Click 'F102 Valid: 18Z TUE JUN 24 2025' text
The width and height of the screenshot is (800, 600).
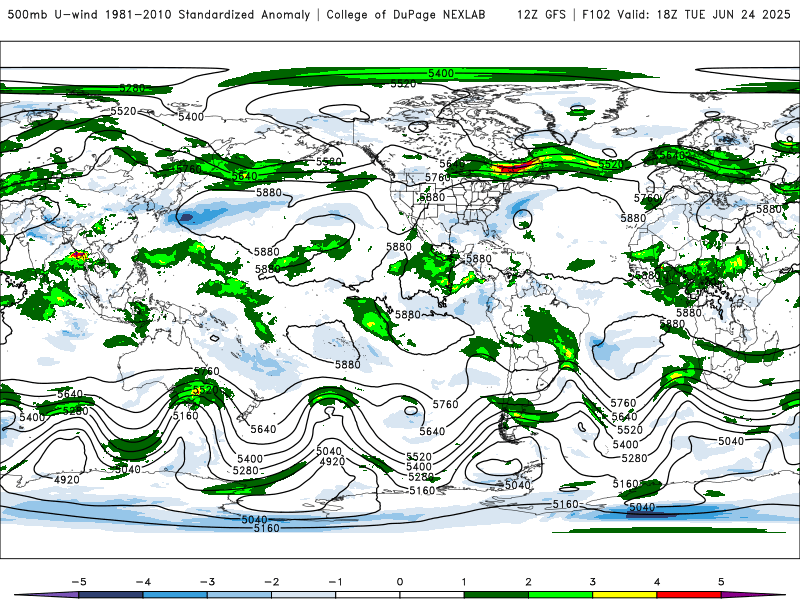click(x=686, y=15)
